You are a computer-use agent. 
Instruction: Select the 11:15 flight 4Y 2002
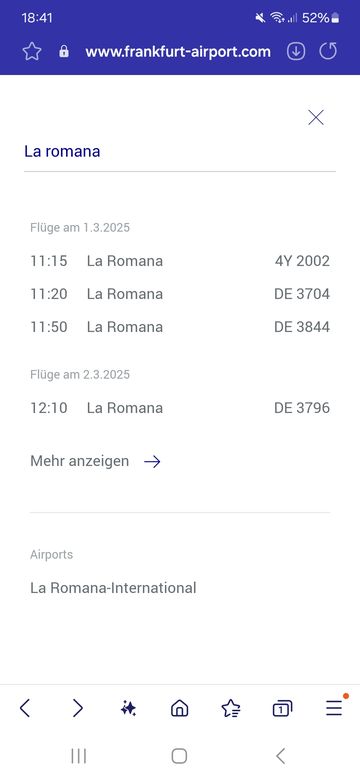point(180,261)
